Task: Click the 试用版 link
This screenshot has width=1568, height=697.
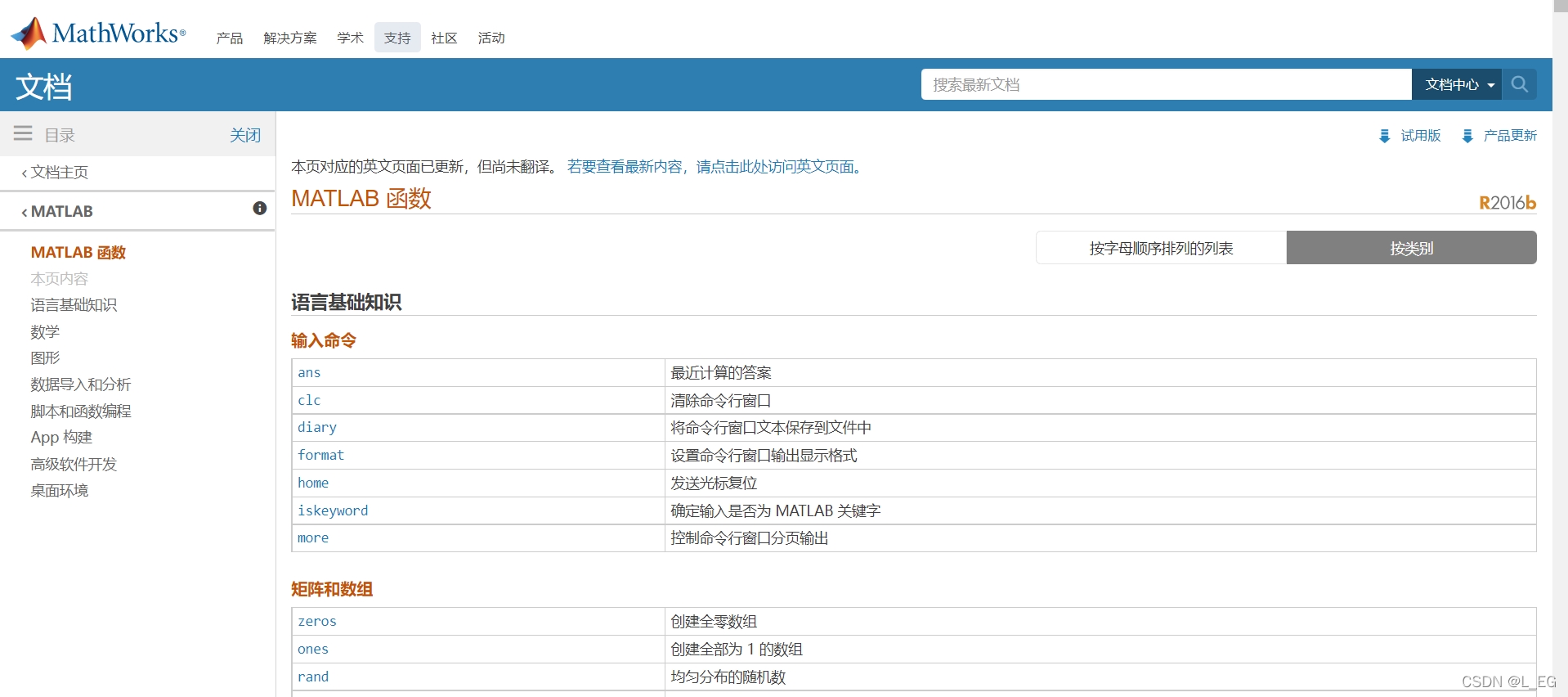Action: (1421, 136)
